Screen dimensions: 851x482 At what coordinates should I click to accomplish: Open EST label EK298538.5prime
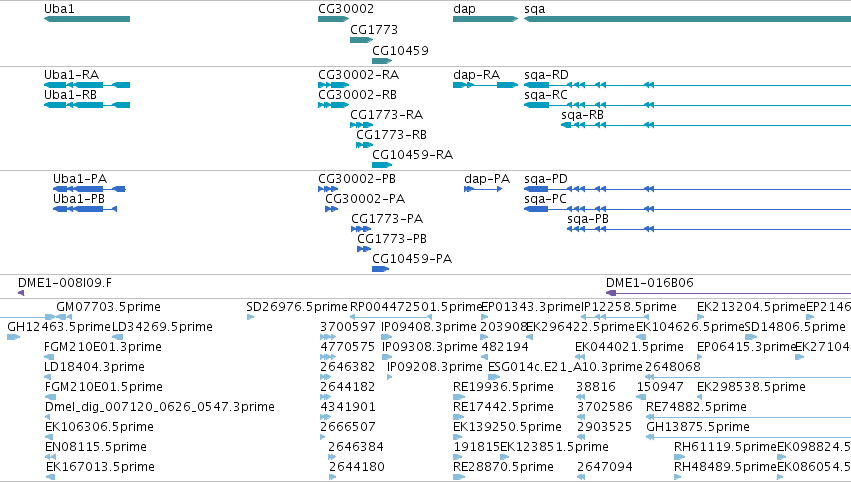click(751, 387)
